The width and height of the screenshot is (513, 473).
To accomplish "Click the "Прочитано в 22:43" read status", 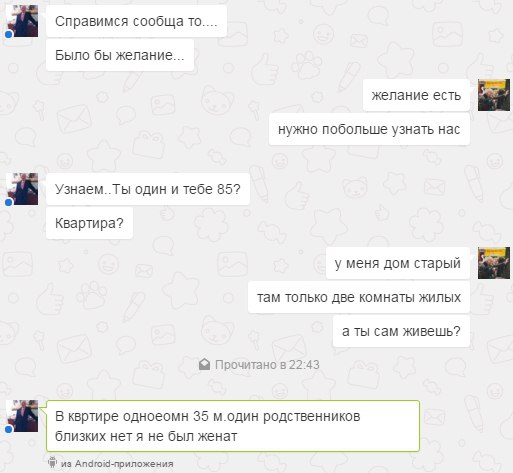I will tap(267, 365).
